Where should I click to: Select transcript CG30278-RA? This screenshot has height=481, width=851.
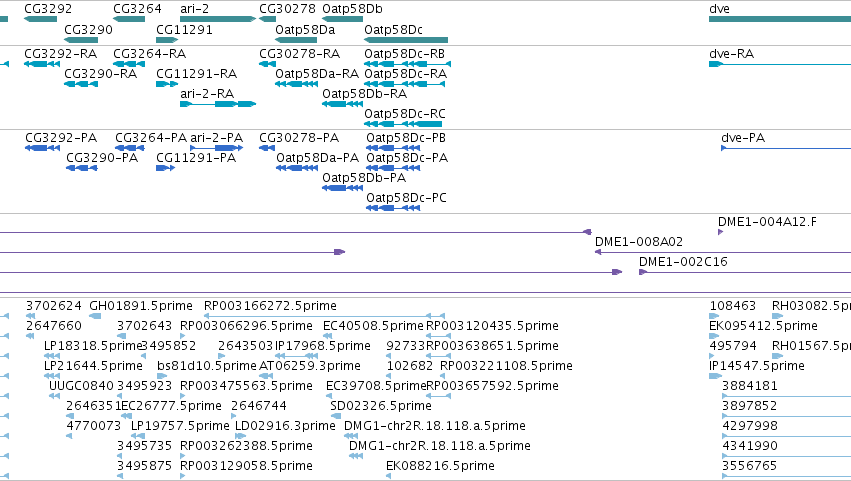click(300, 54)
